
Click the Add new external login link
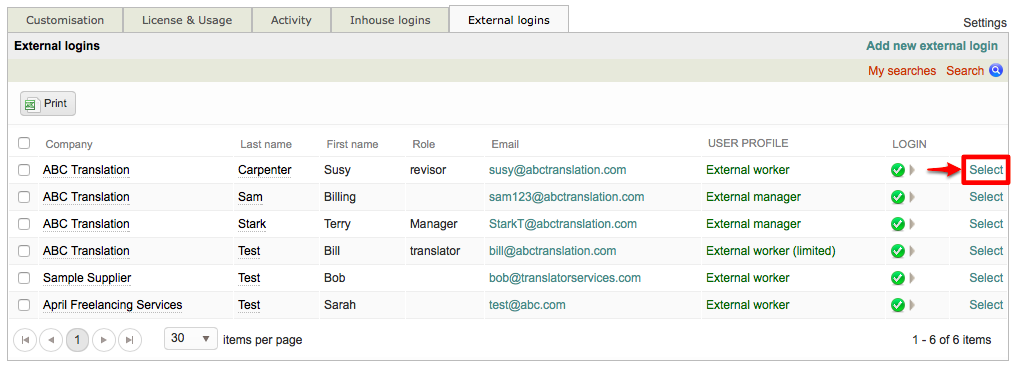click(932, 46)
